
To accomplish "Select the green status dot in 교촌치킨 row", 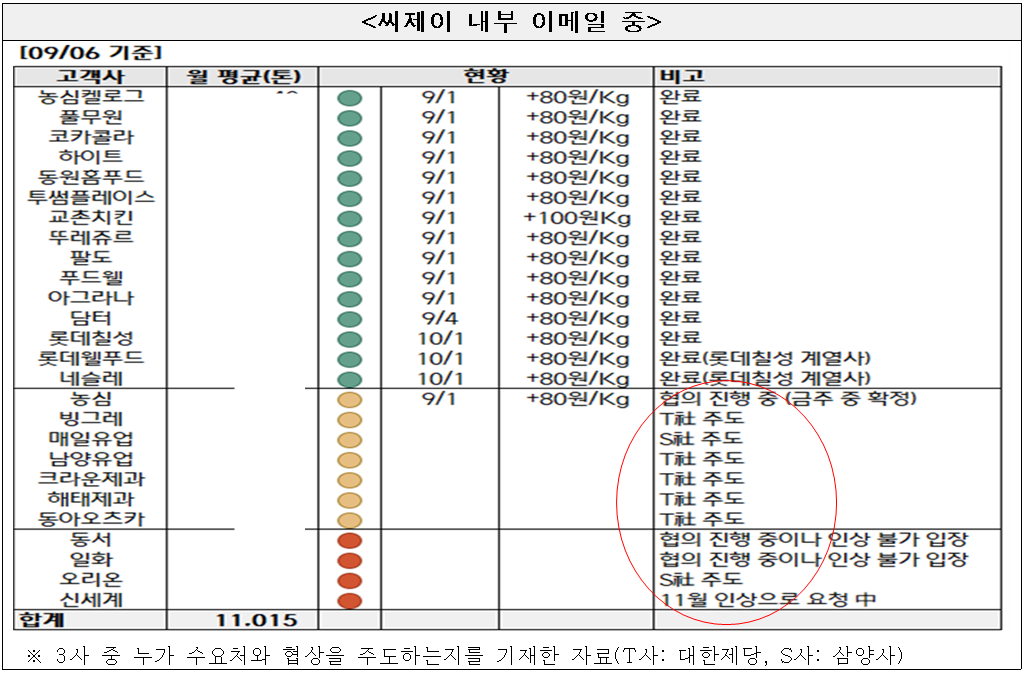I will click(349, 218).
